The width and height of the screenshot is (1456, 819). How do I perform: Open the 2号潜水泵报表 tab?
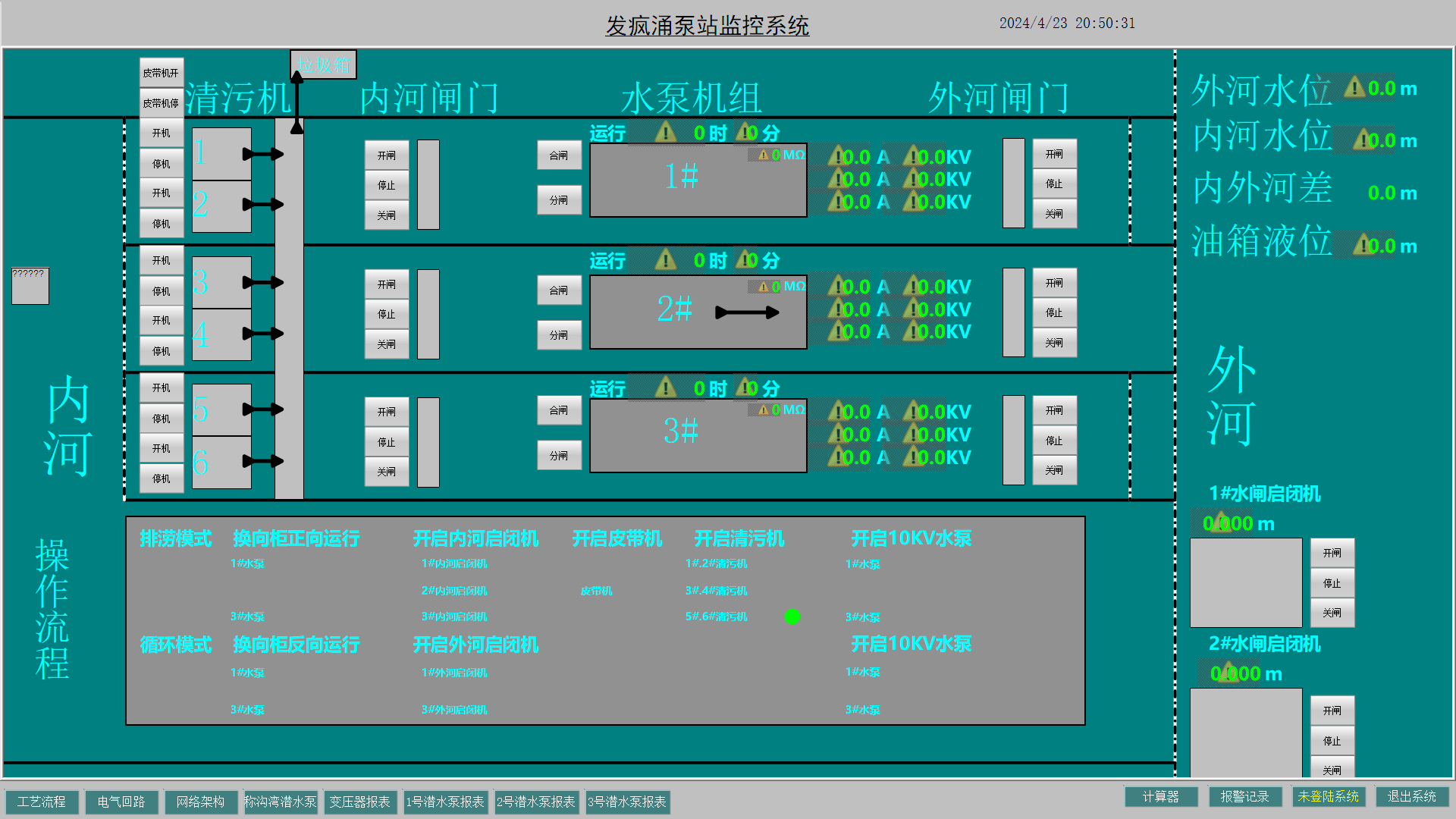(x=535, y=802)
